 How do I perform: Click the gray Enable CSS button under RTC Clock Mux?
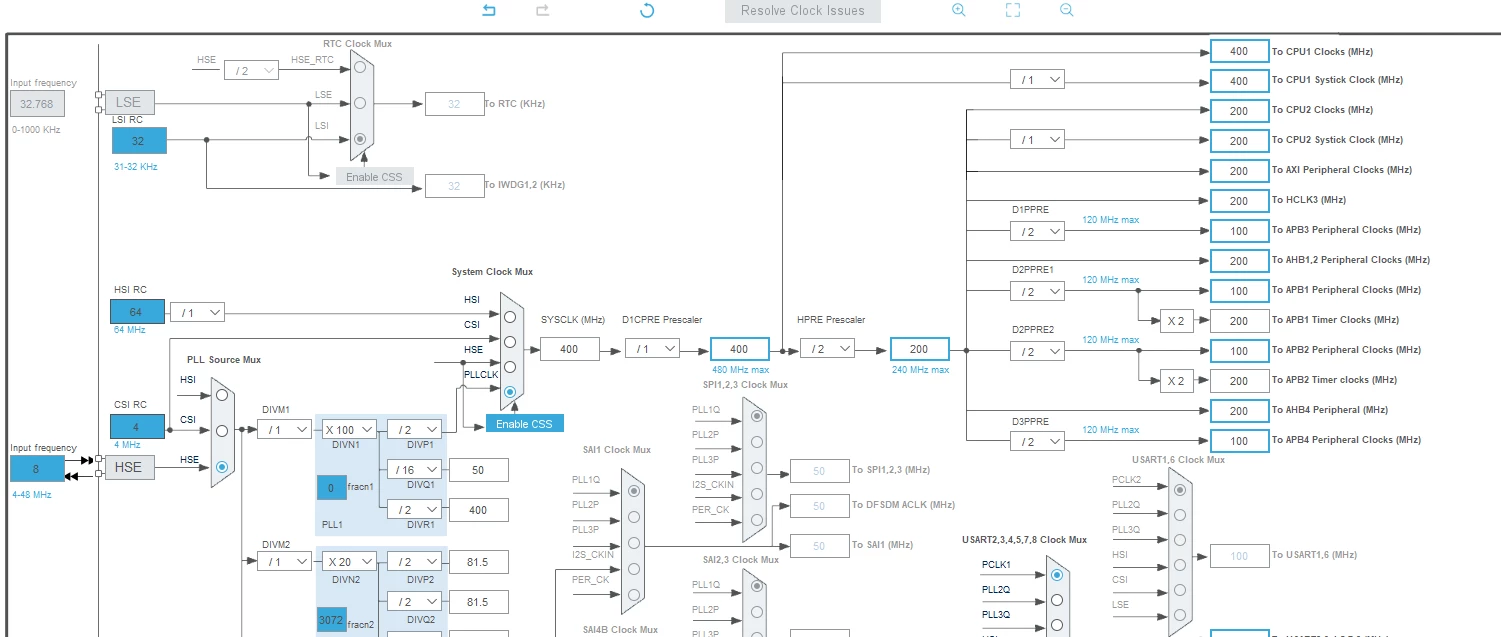374,177
